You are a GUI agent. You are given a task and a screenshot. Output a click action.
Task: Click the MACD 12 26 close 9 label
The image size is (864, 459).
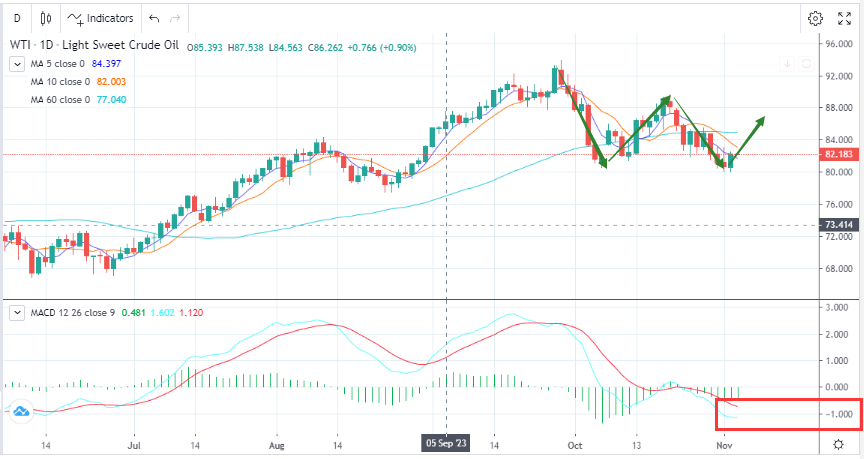[x=74, y=312]
